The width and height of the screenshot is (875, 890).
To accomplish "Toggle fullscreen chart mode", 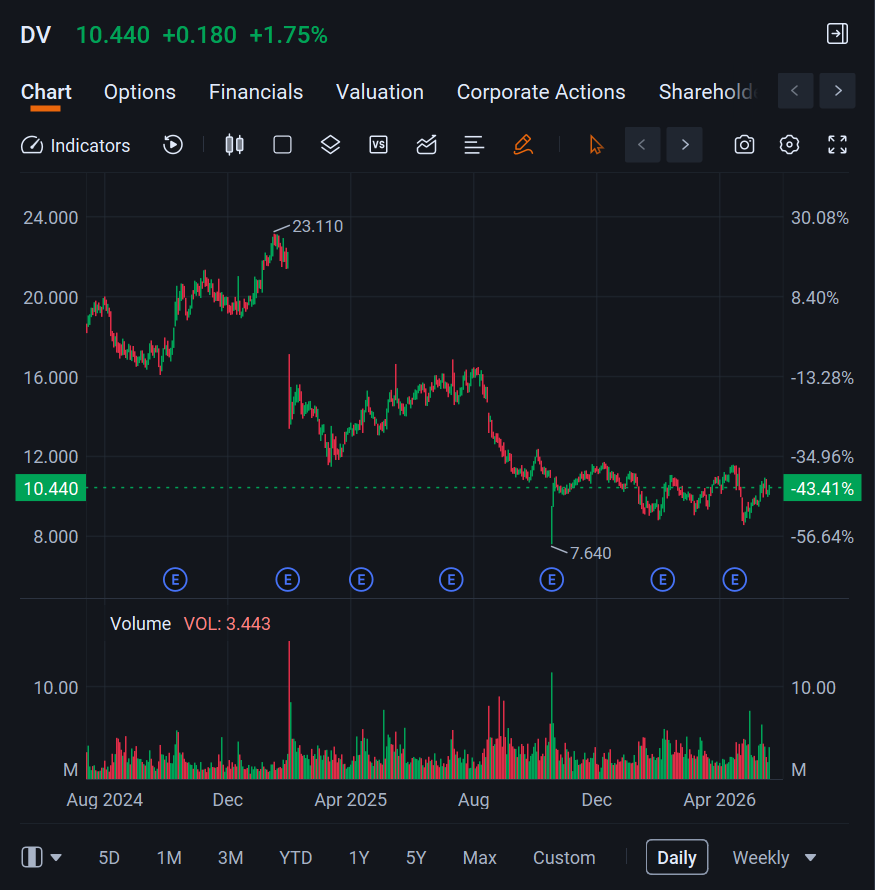I will pos(838,145).
